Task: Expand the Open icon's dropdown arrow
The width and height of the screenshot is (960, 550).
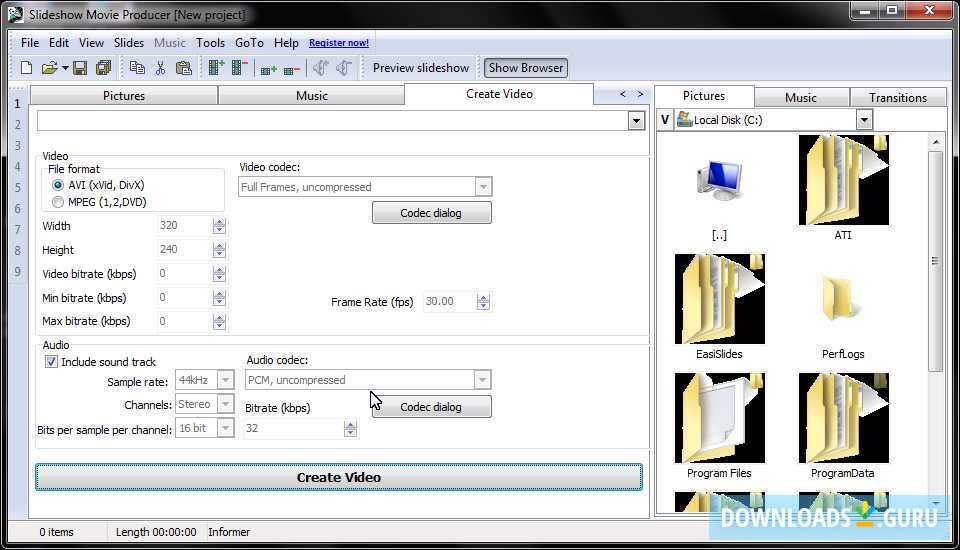Action: click(65, 68)
